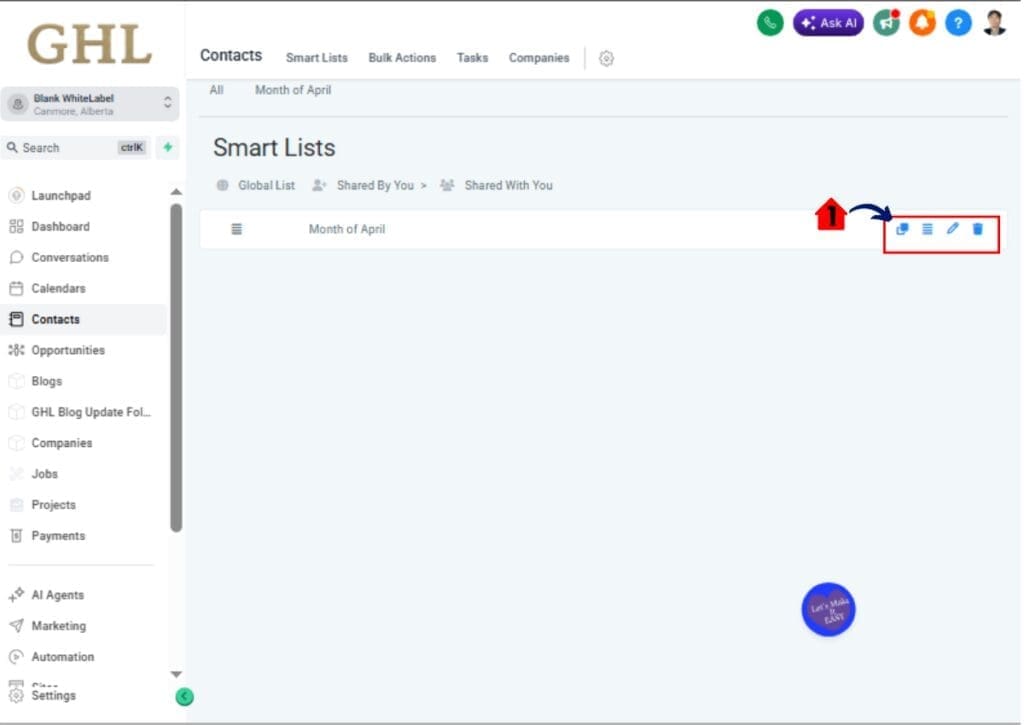Image resolution: width=1024 pixels, height=725 pixels.
Task: Go to Launchpad in sidebar
Action: [x=61, y=195]
